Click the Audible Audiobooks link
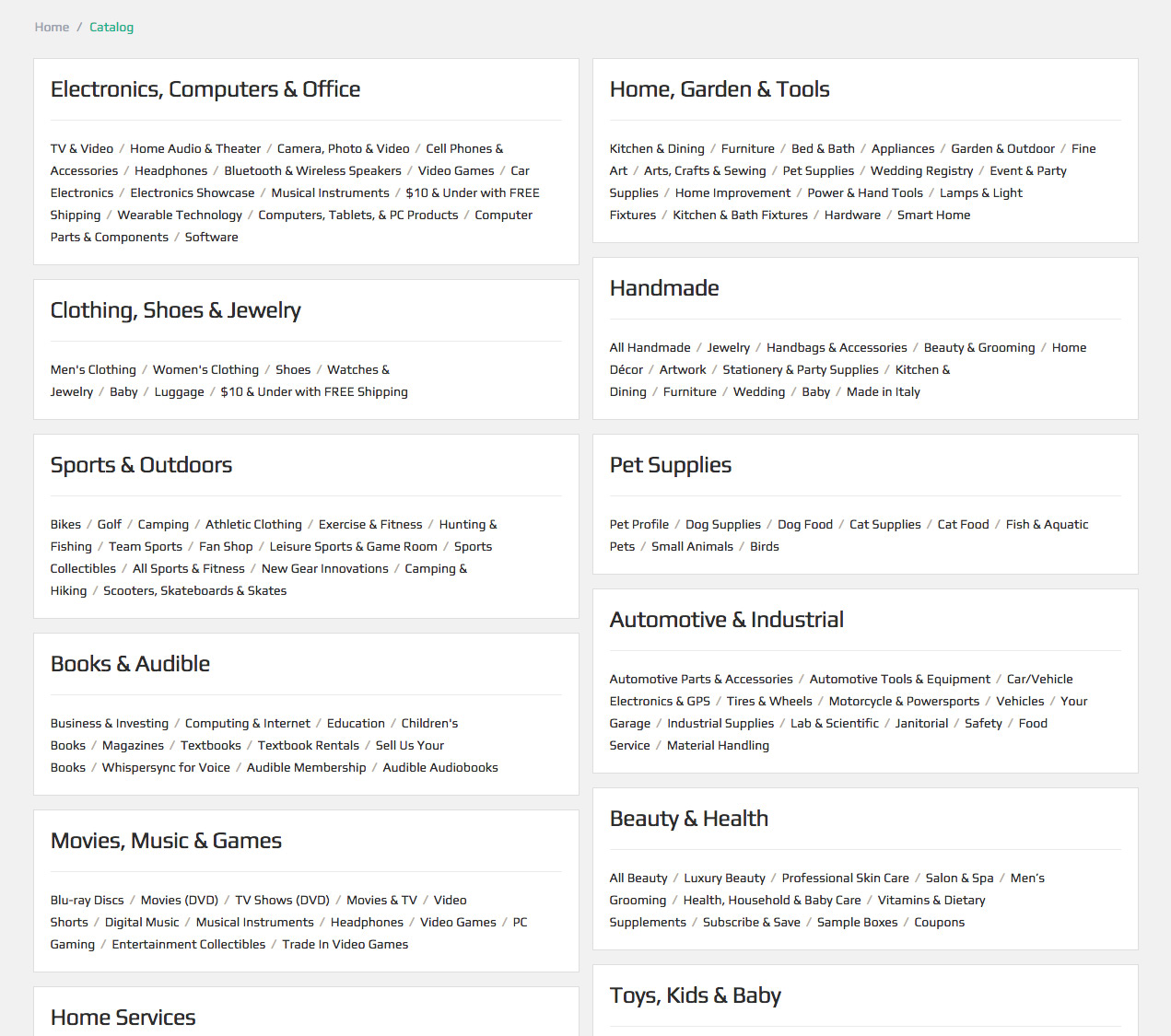Viewport: 1171px width, 1036px height. 440,767
